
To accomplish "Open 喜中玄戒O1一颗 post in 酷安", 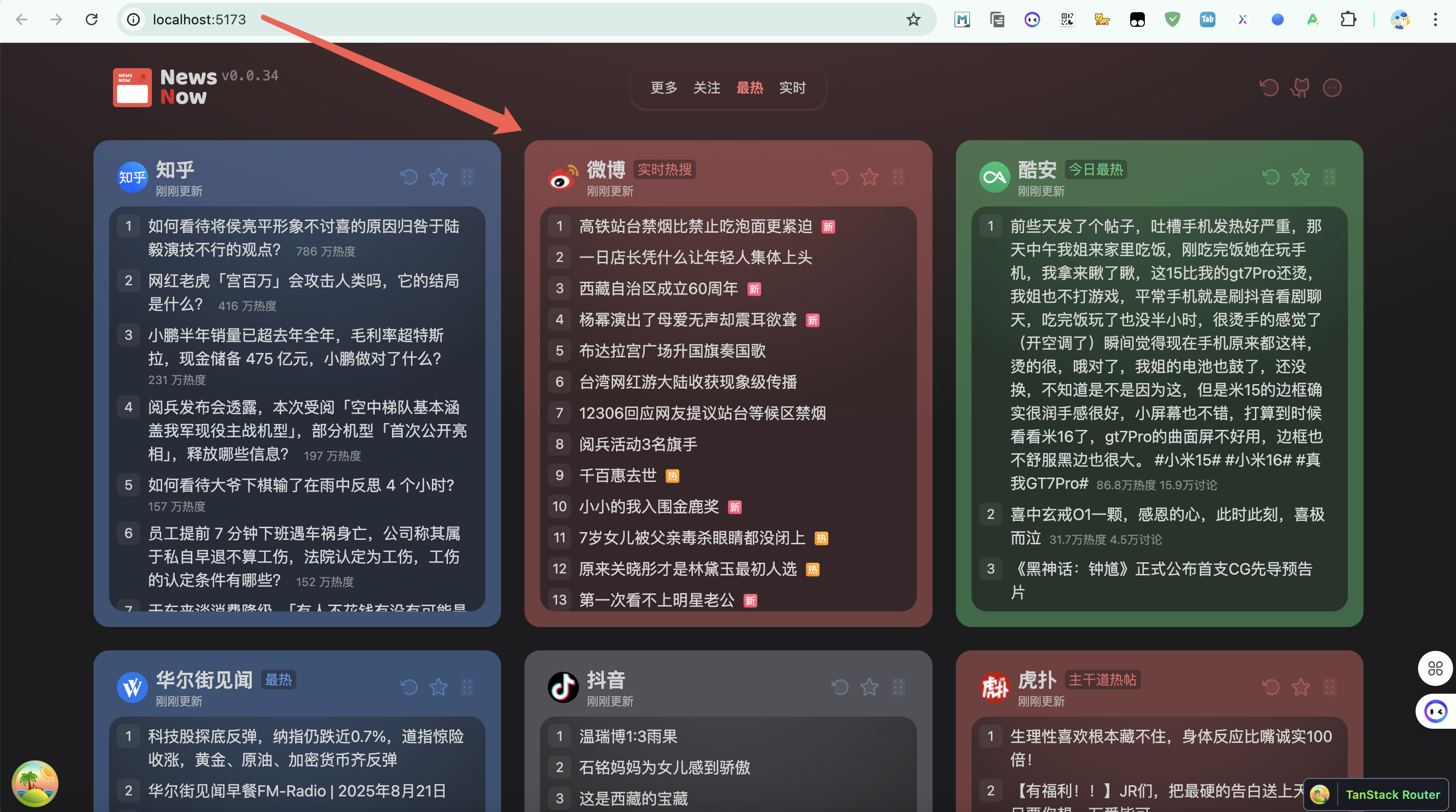I will point(1167,526).
